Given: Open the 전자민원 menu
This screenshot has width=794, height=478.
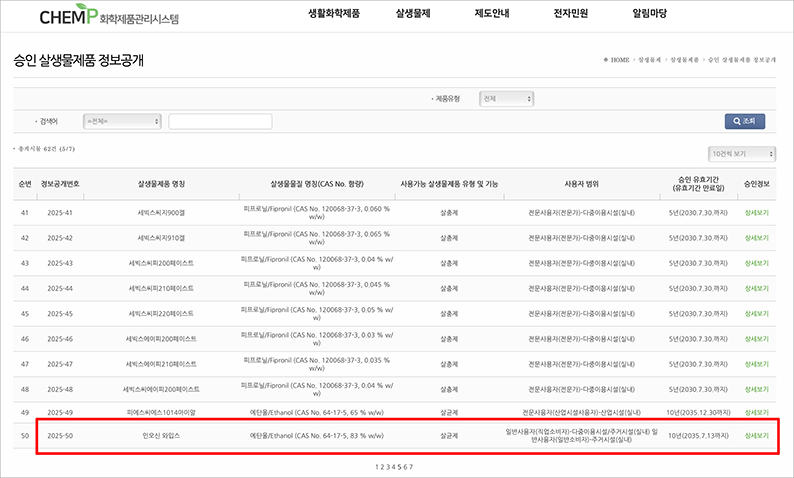Looking at the screenshot, I should (570, 14).
